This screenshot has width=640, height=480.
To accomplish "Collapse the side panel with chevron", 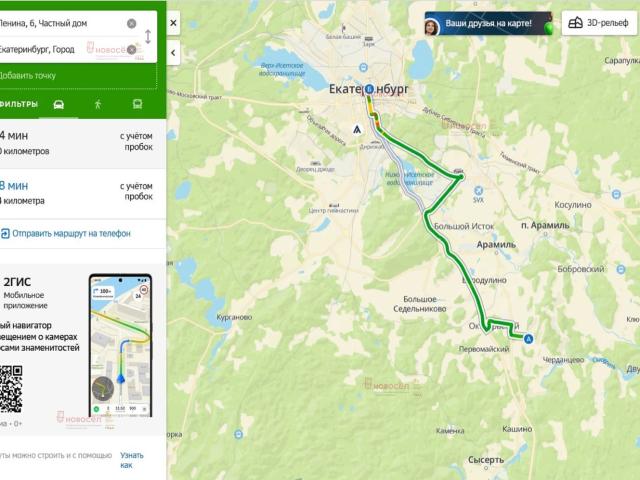I will 173,53.
